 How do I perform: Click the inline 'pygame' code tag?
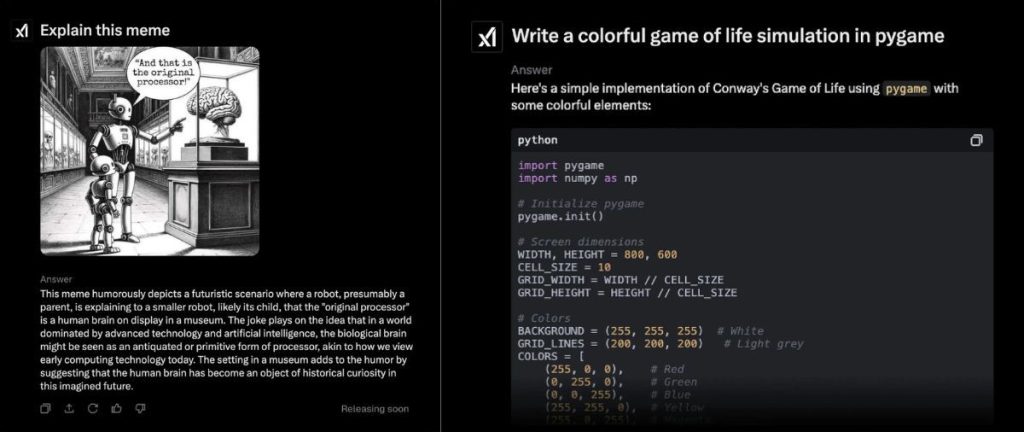click(909, 88)
